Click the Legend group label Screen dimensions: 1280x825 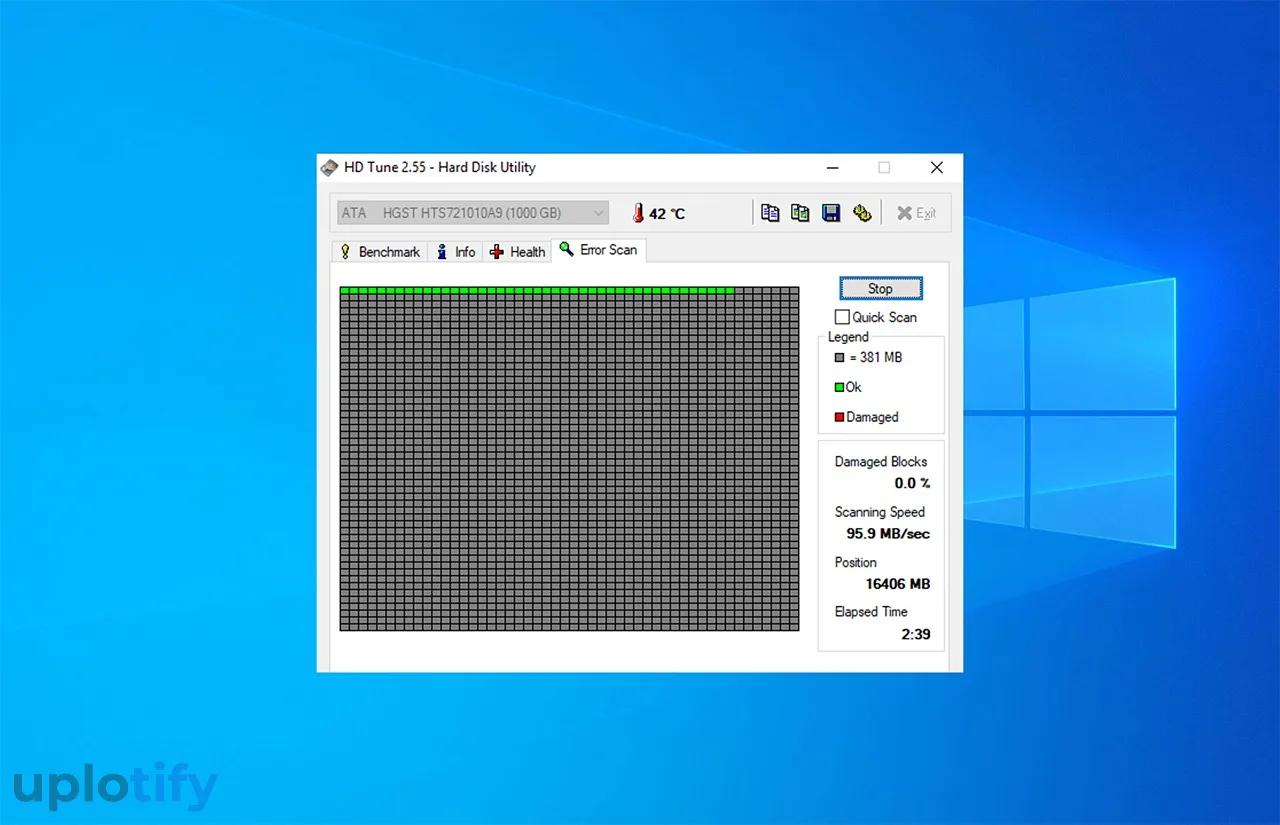tap(848, 337)
